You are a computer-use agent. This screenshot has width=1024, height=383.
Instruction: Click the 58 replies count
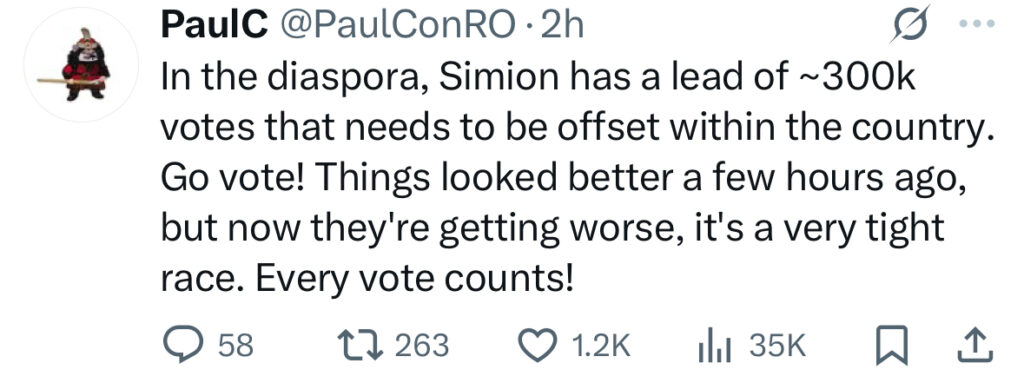235,346
